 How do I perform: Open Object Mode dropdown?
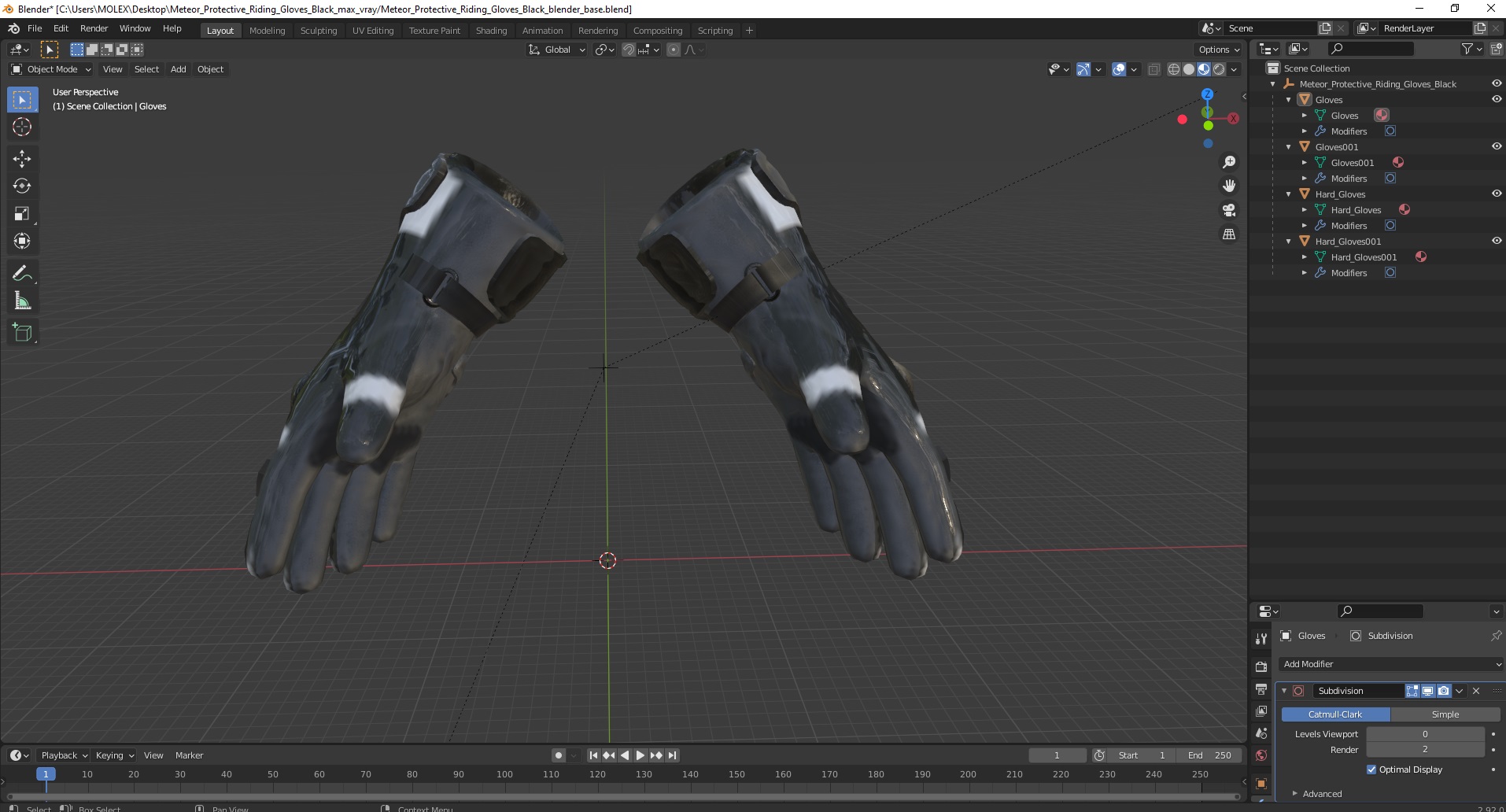pyautogui.click(x=51, y=69)
